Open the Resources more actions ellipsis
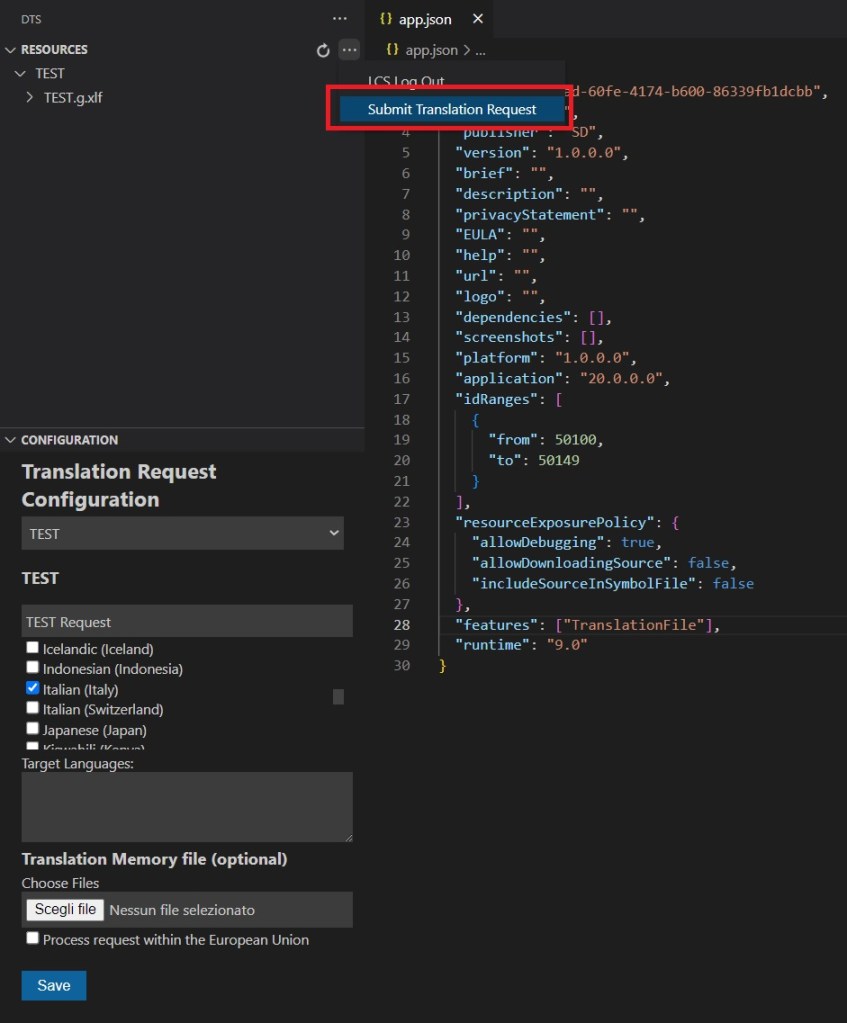 point(348,49)
